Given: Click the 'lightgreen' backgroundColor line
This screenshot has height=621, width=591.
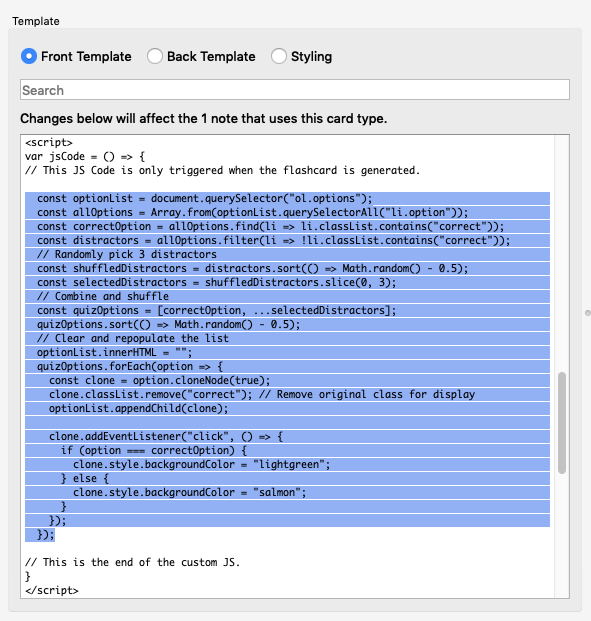Looking at the screenshot, I should point(202,464).
